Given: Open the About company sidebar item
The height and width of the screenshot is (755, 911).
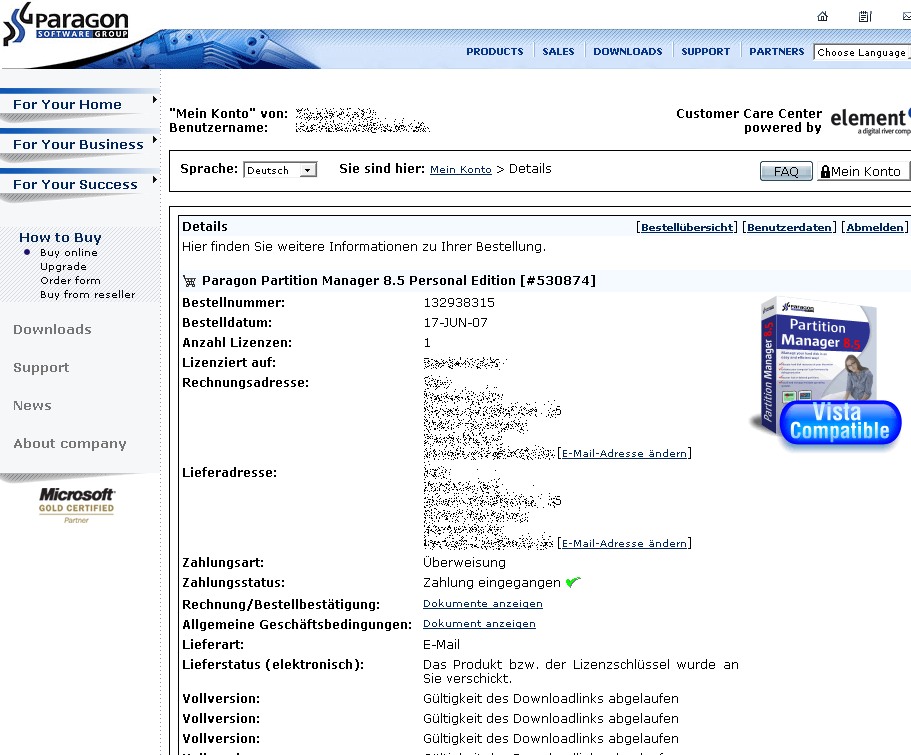Looking at the screenshot, I should pyautogui.click(x=70, y=444).
